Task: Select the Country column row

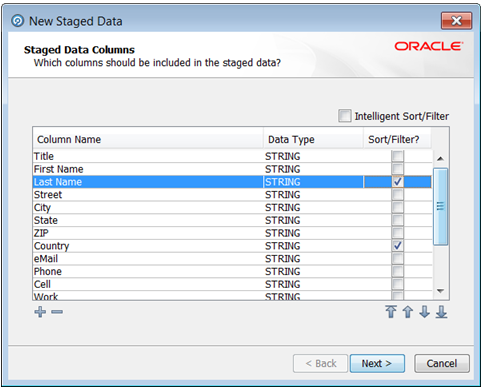Action: (x=232, y=246)
